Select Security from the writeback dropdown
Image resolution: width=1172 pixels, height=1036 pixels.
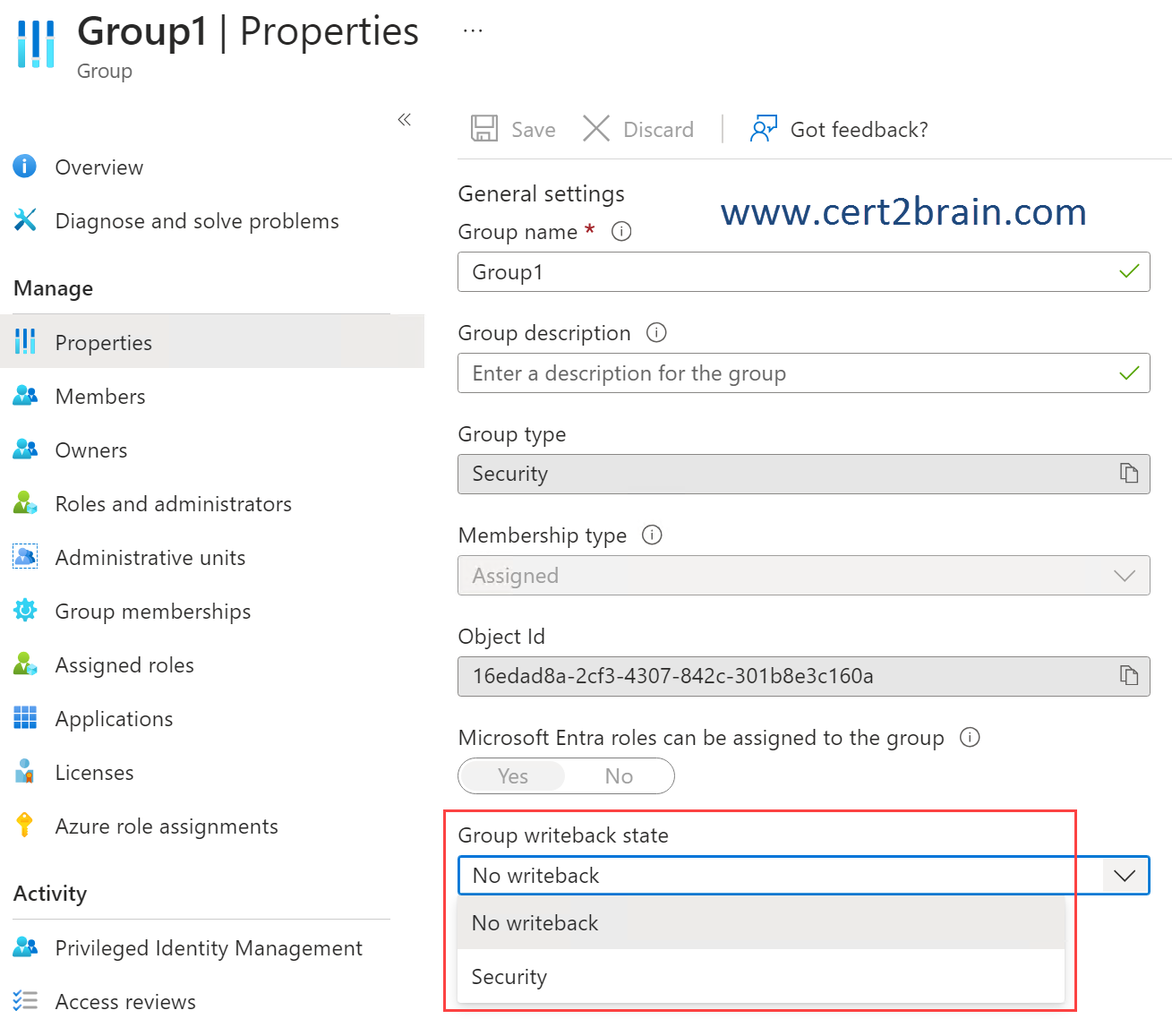[509, 976]
